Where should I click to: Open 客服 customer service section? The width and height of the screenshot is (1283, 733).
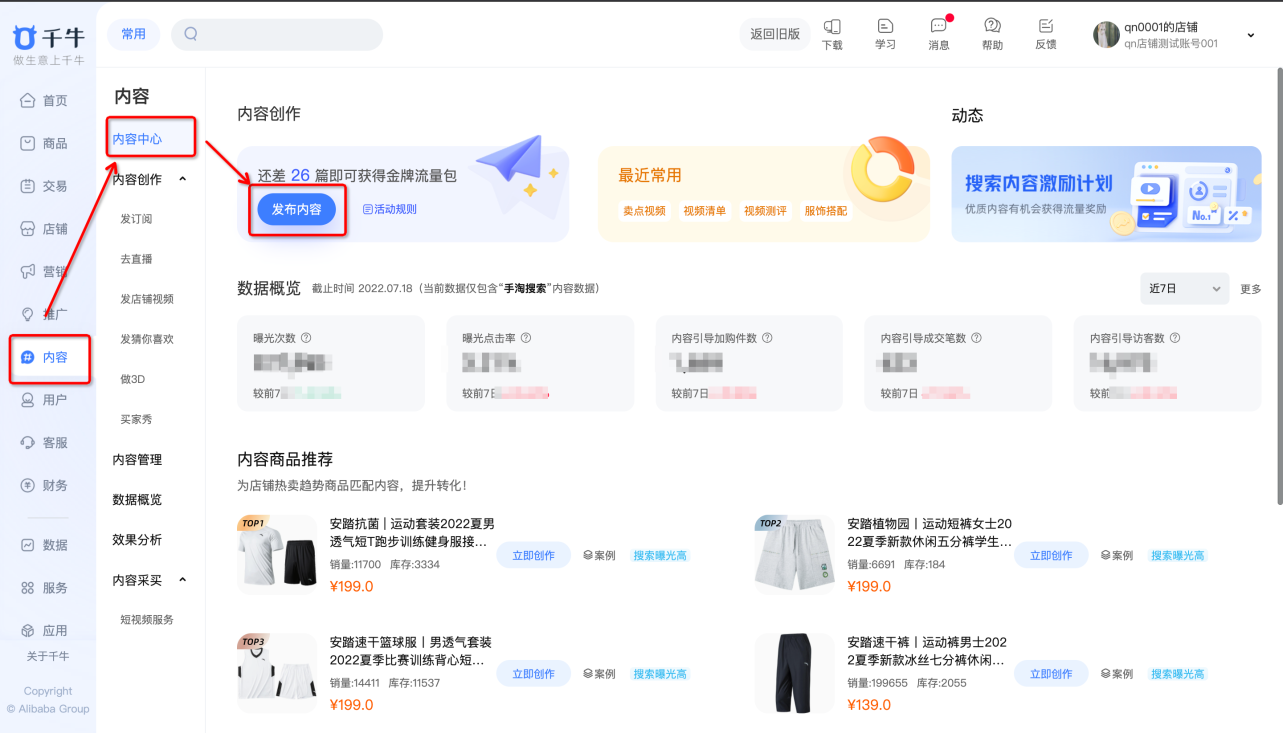click(x=45, y=443)
